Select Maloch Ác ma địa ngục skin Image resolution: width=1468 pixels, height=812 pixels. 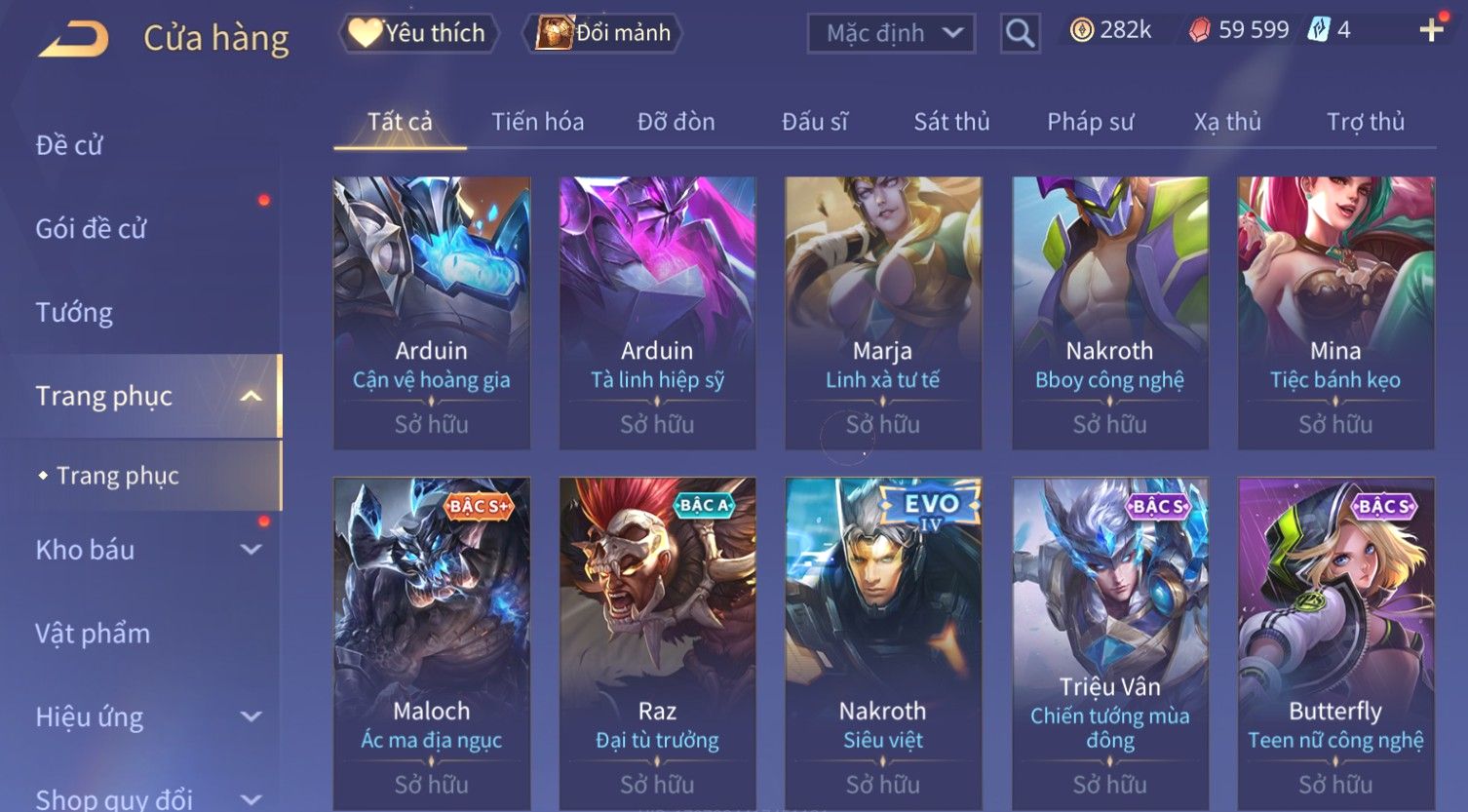(x=432, y=643)
